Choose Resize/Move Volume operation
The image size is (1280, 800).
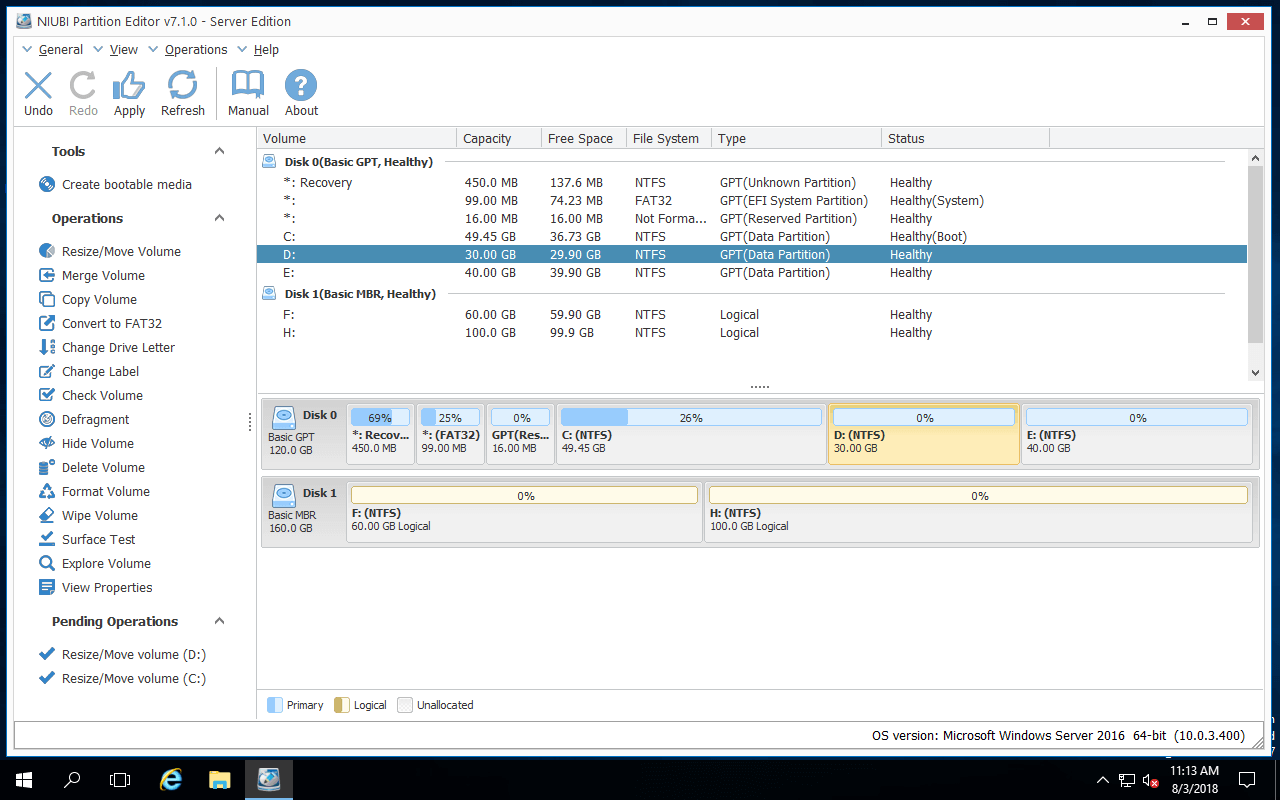(110, 251)
